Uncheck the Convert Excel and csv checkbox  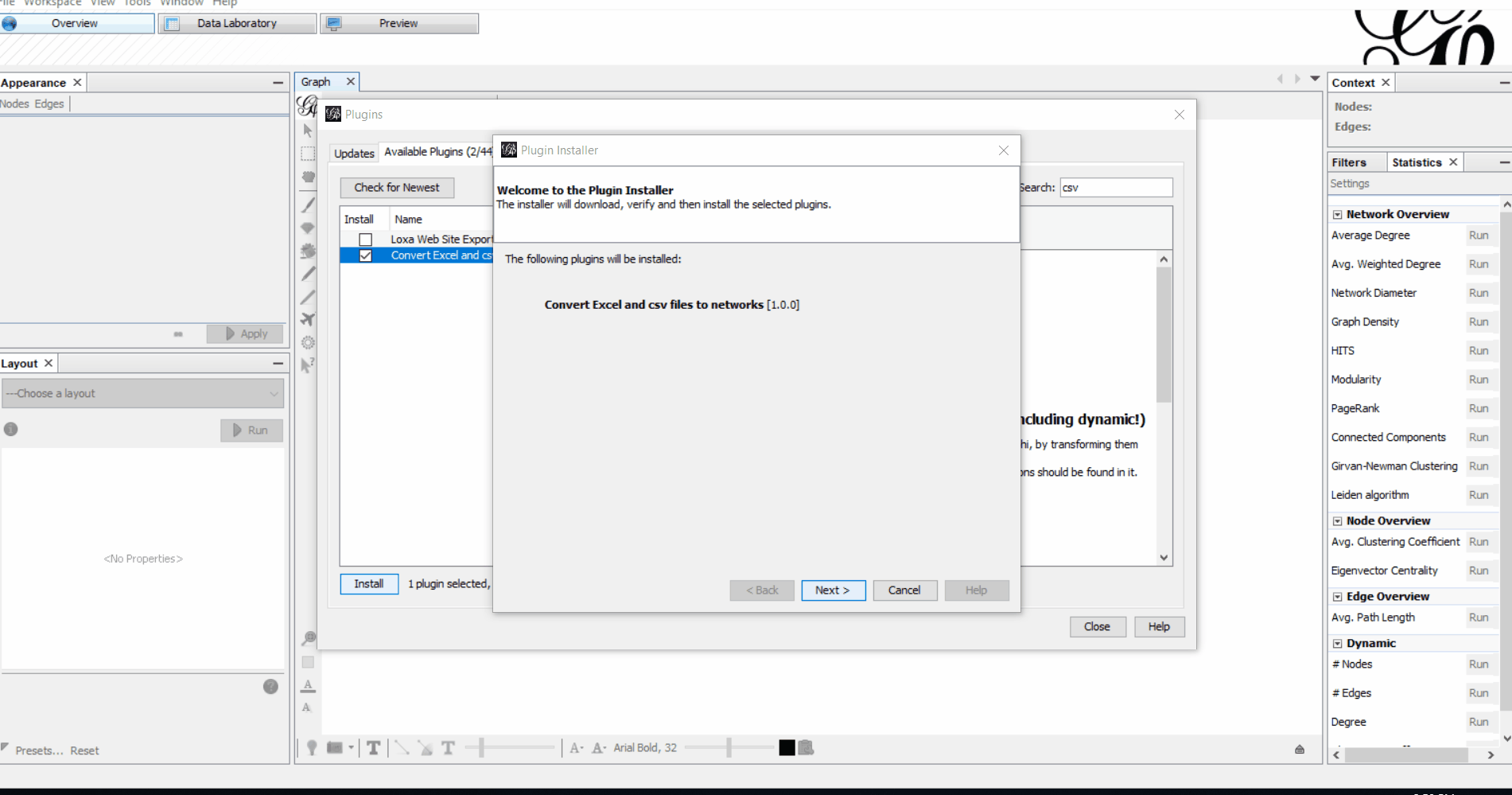pos(365,255)
